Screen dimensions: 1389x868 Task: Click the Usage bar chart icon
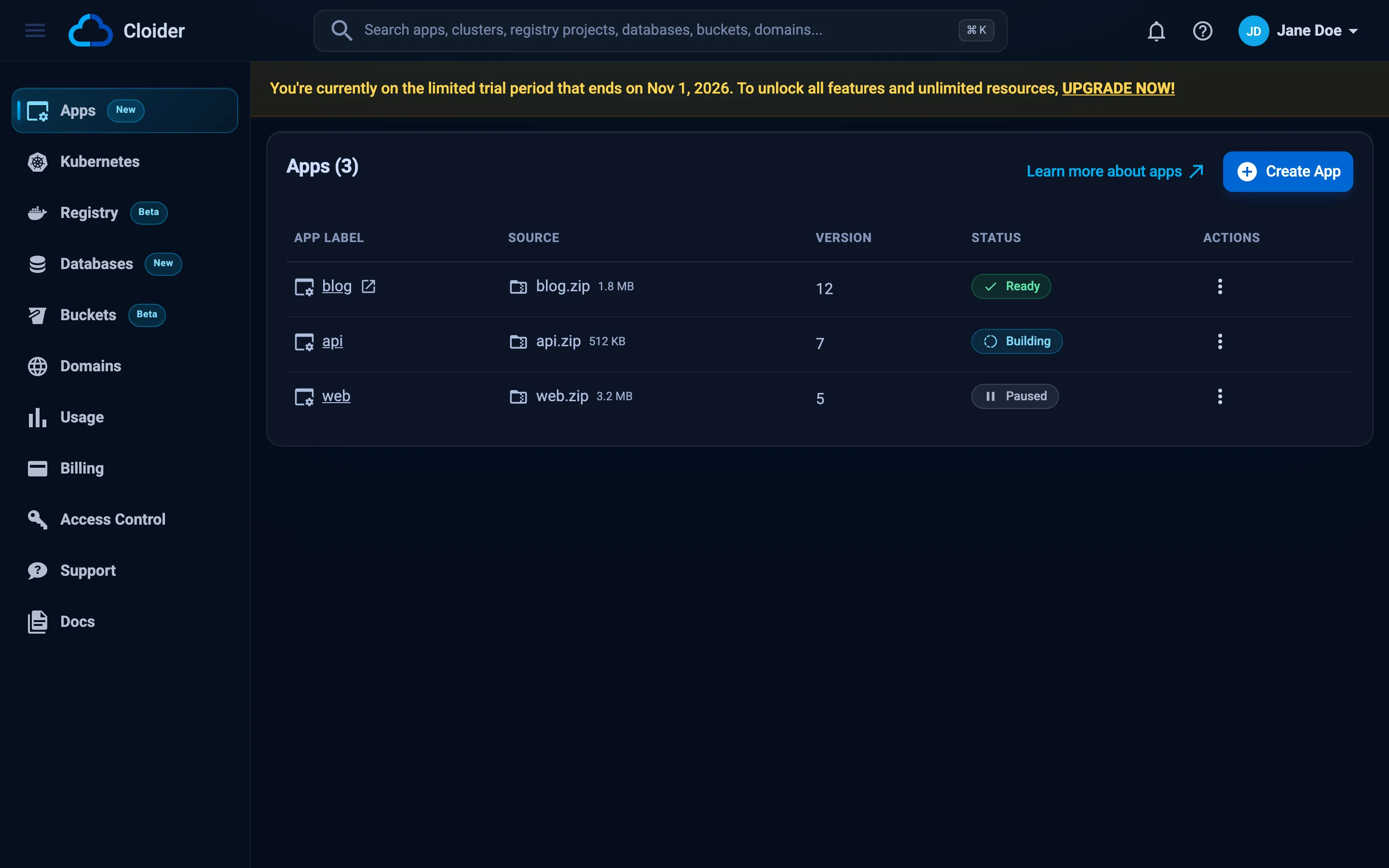(x=37, y=417)
